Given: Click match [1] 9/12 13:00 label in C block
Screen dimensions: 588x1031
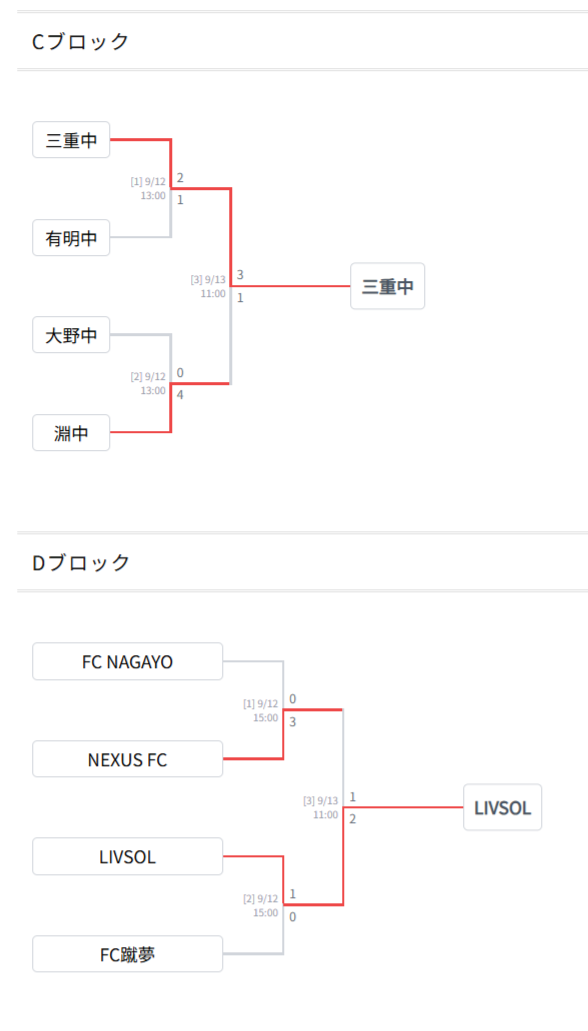Looking at the screenshot, I should [x=148, y=189].
